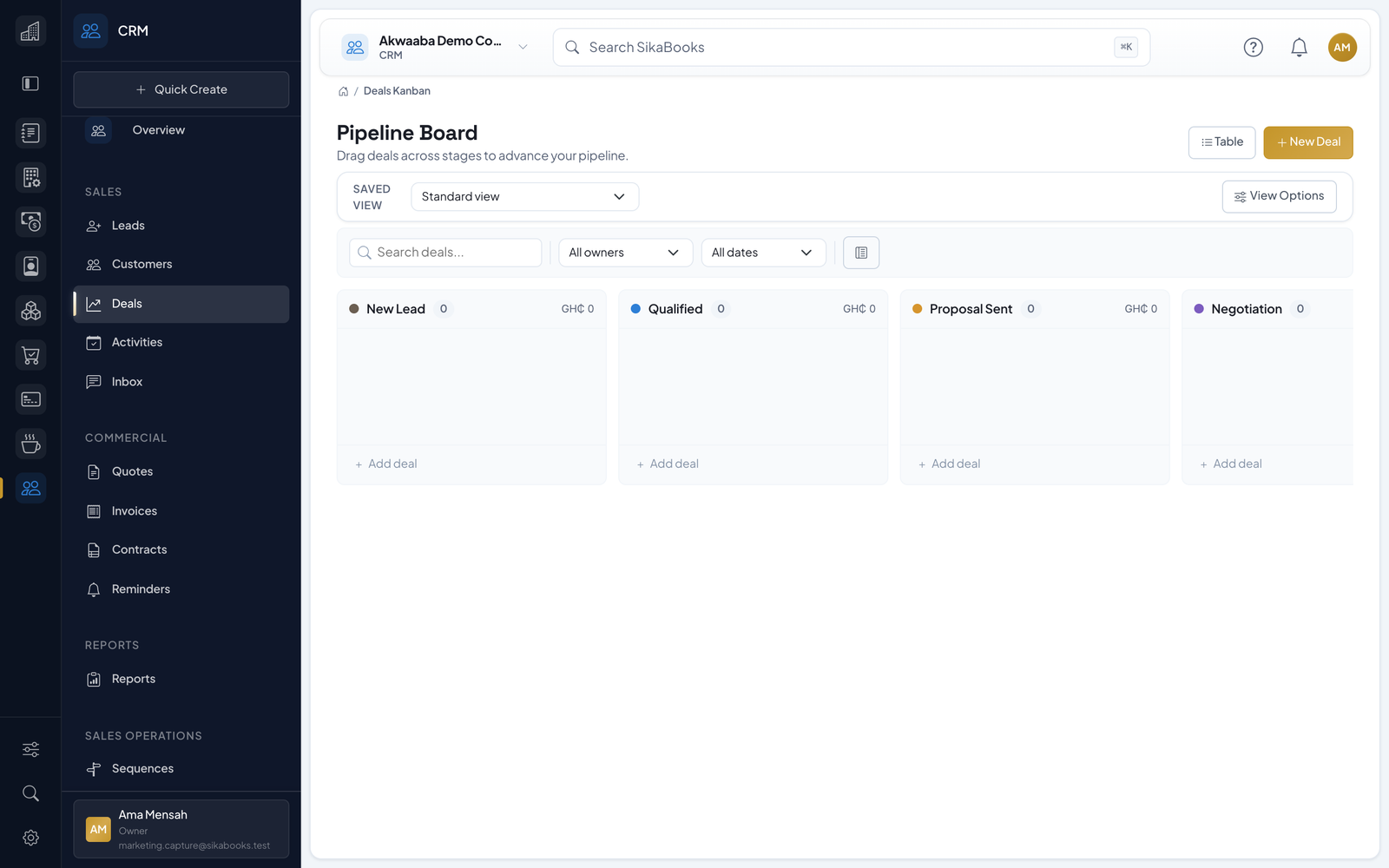The height and width of the screenshot is (868, 1389).
Task: Go to the home breadcrumb icon
Action: [343, 91]
